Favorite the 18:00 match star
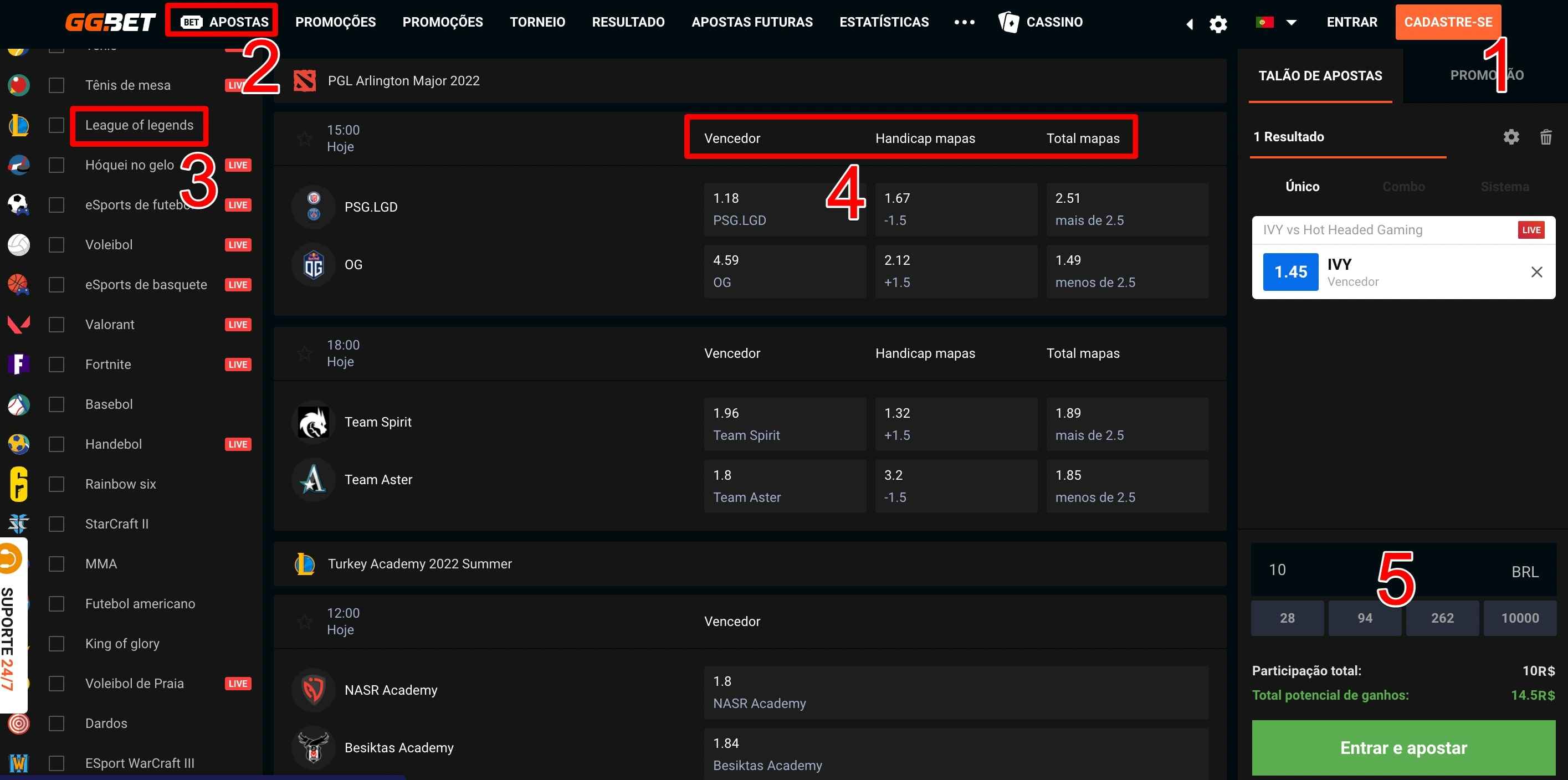Screen dimensions: 1568x780 tap(304, 353)
